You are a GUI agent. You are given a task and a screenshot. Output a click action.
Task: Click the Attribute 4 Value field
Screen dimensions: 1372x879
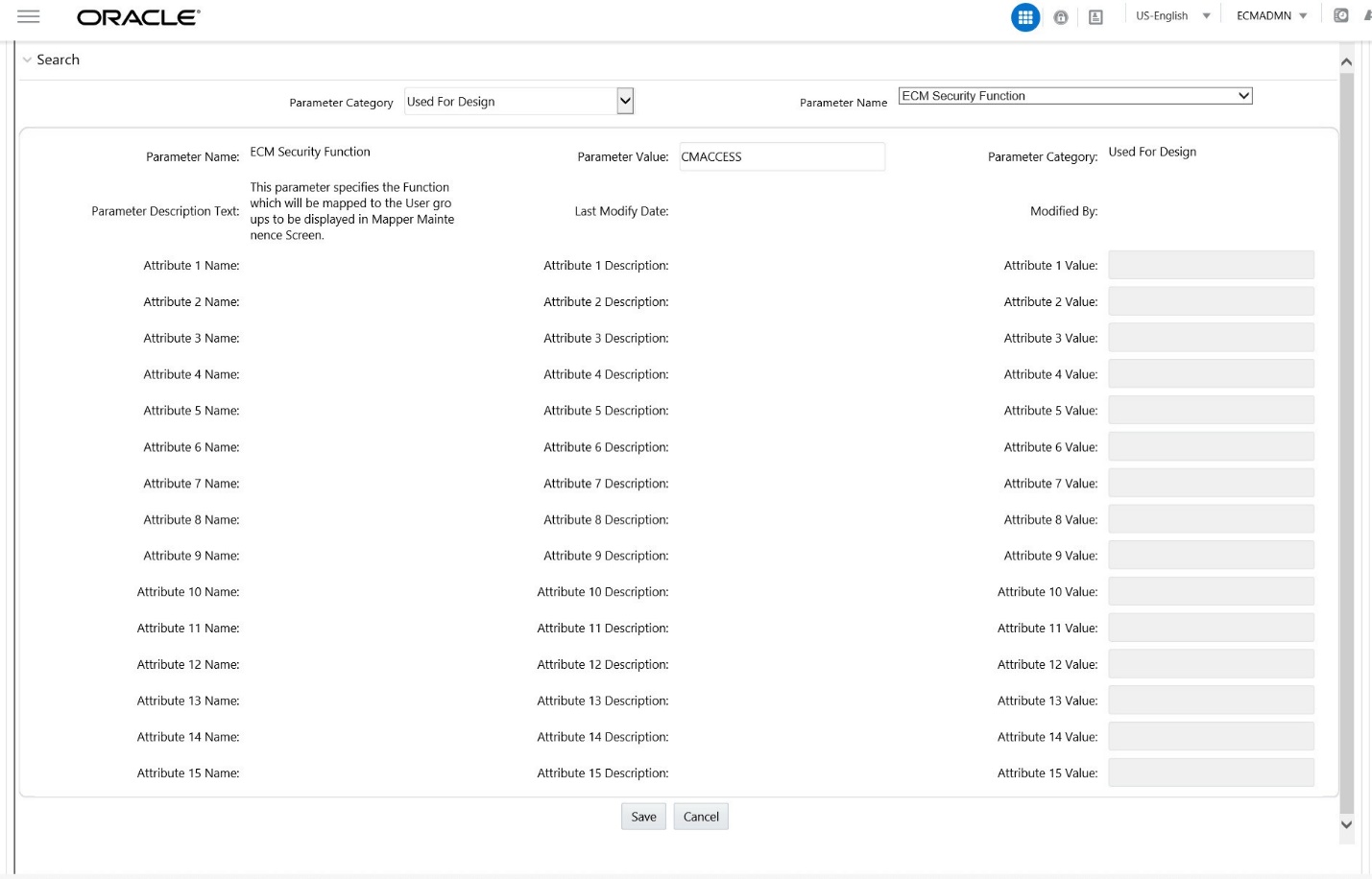[1211, 374]
